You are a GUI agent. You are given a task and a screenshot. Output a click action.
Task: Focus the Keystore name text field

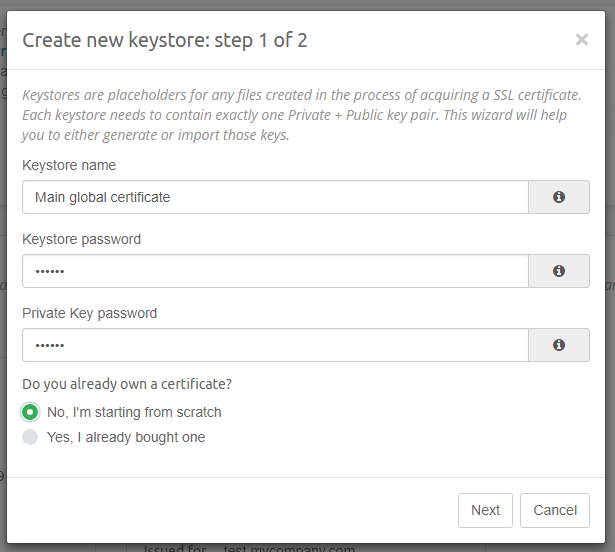(275, 197)
